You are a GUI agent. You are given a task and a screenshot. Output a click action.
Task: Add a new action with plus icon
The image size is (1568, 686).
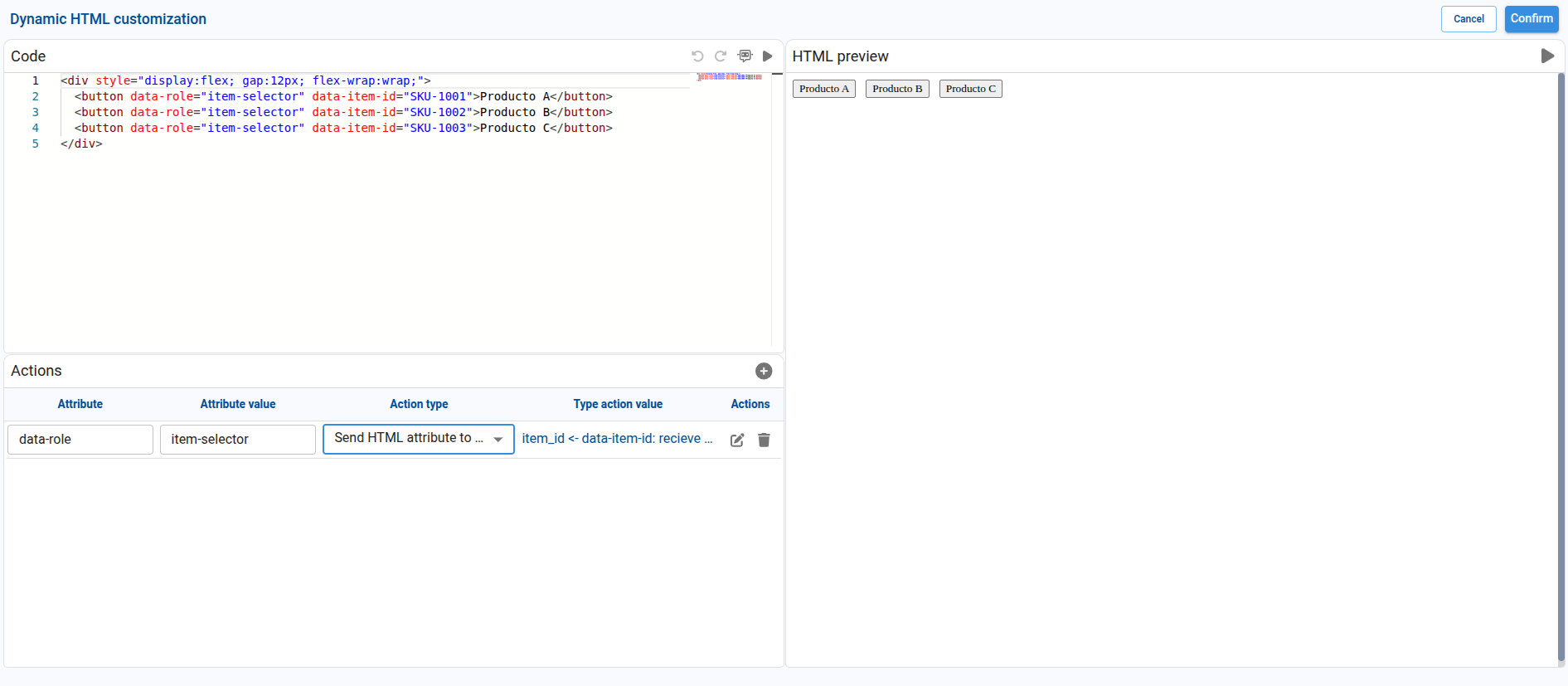click(x=764, y=371)
